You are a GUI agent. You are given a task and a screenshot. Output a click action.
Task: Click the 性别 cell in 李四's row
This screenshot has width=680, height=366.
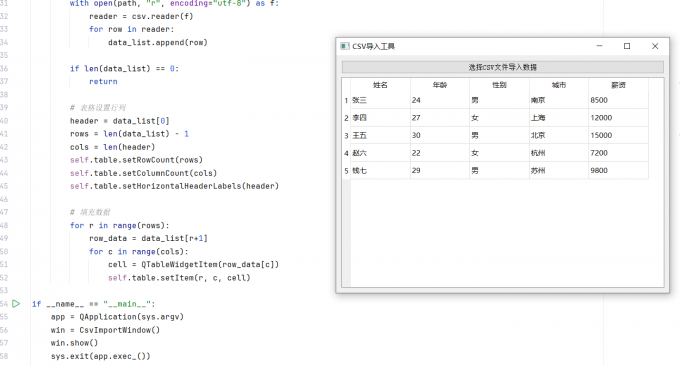(499, 118)
